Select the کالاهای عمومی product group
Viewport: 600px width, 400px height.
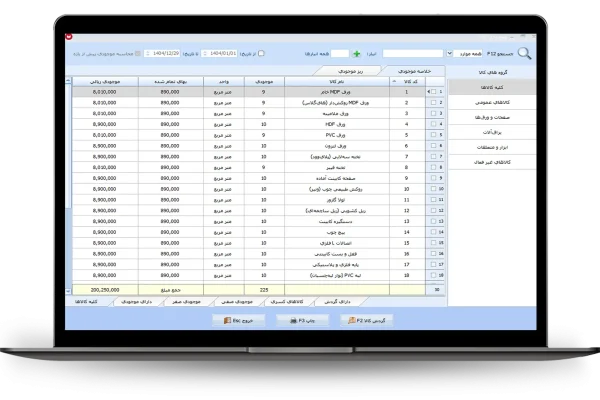[x=492, y=102]
